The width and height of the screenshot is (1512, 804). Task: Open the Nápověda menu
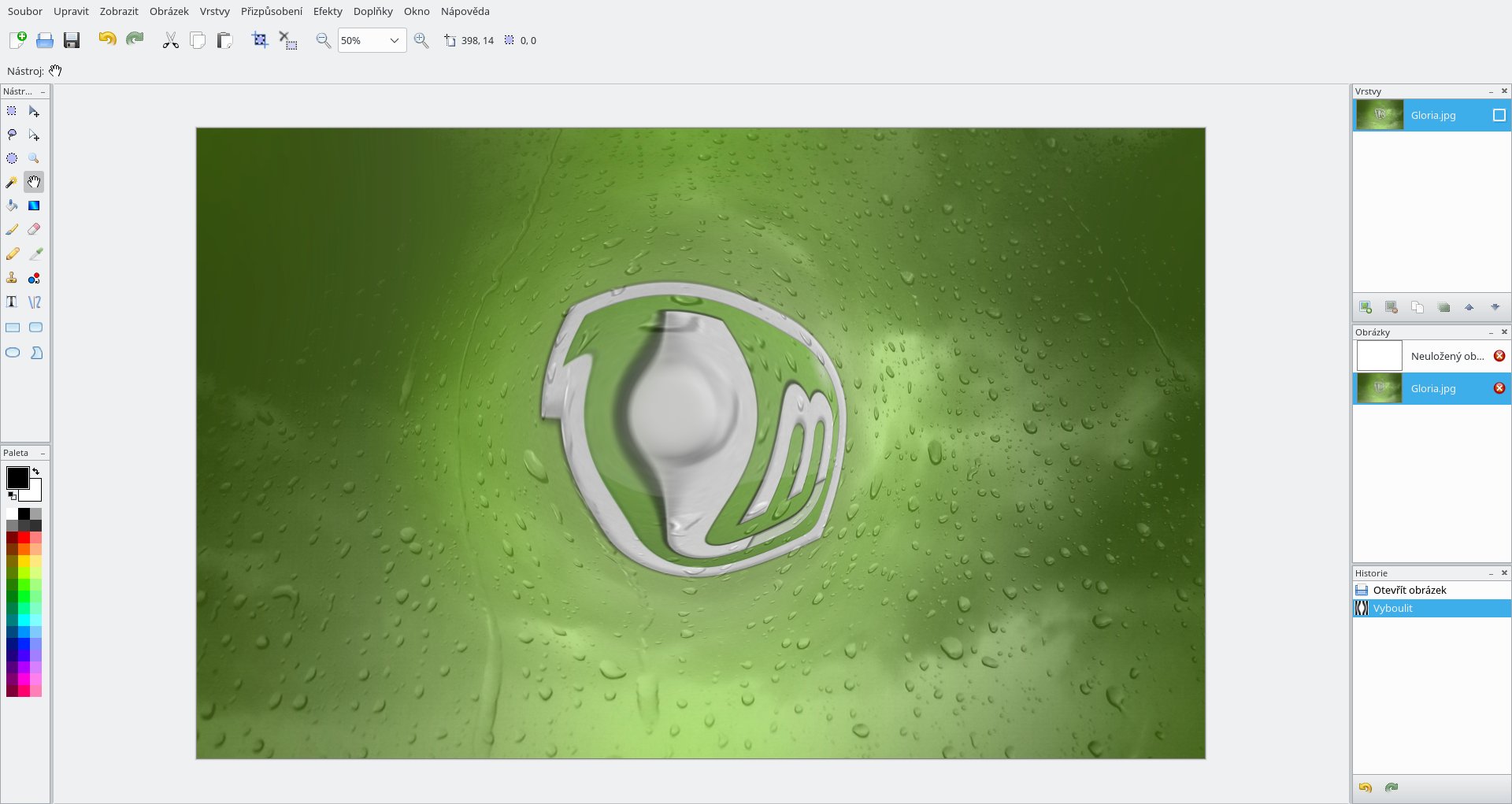(x=465, y=11)
